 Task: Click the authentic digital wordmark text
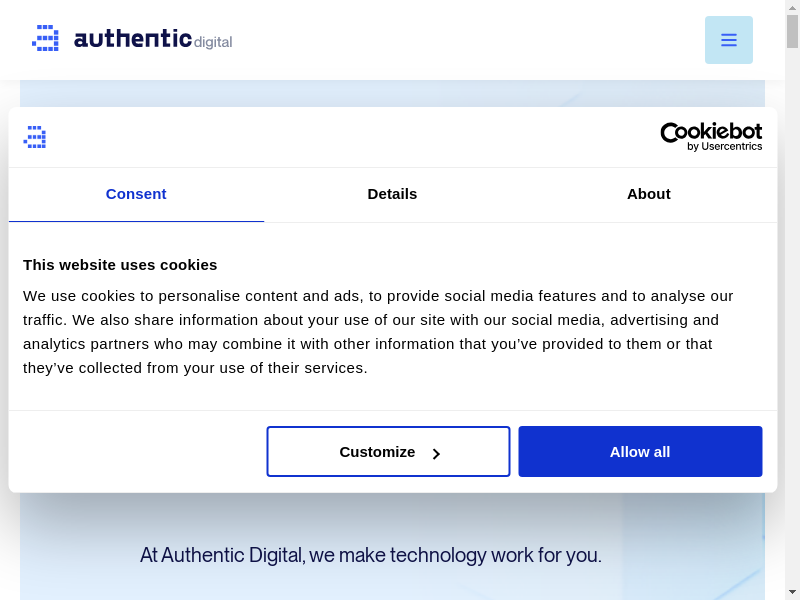click(x=152, y=39)
